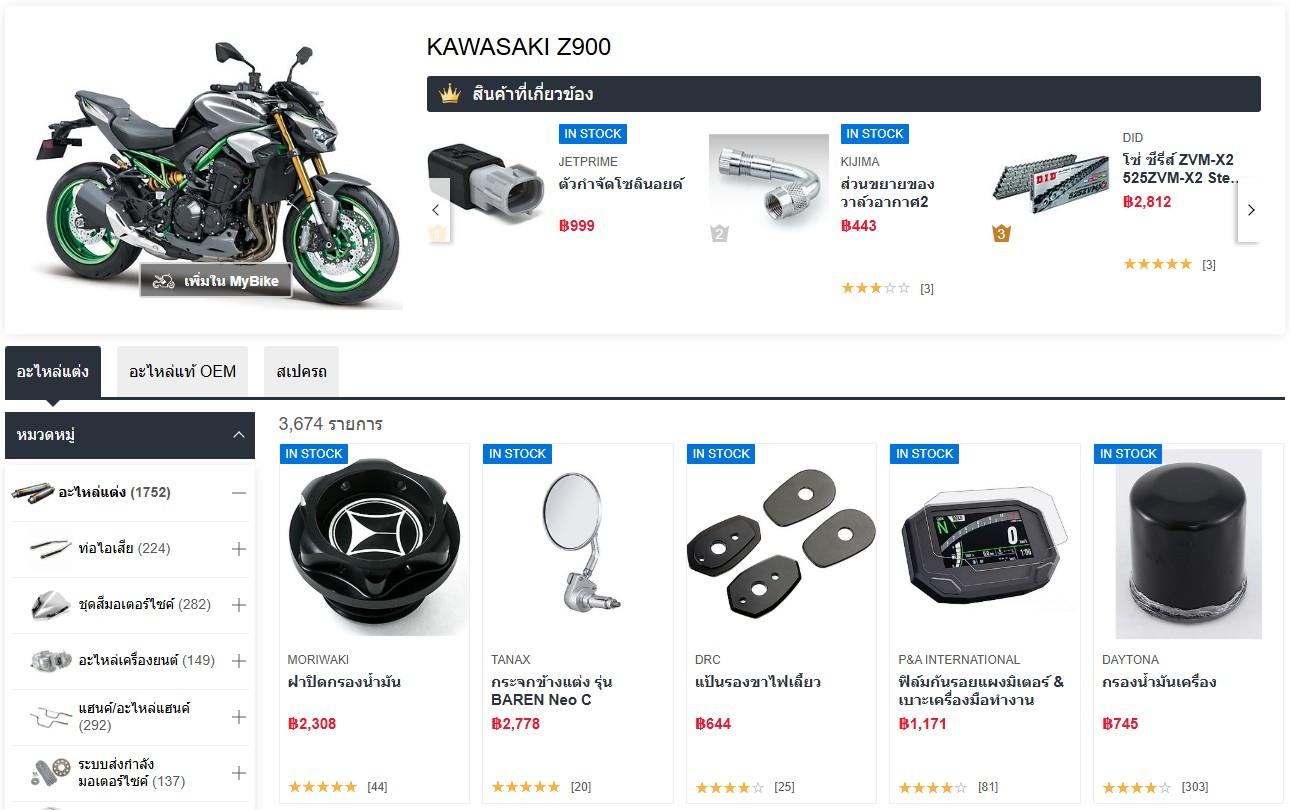1290x810 pixels.
Task: Click the fairing trim category icon
Action: click(50, 604)
